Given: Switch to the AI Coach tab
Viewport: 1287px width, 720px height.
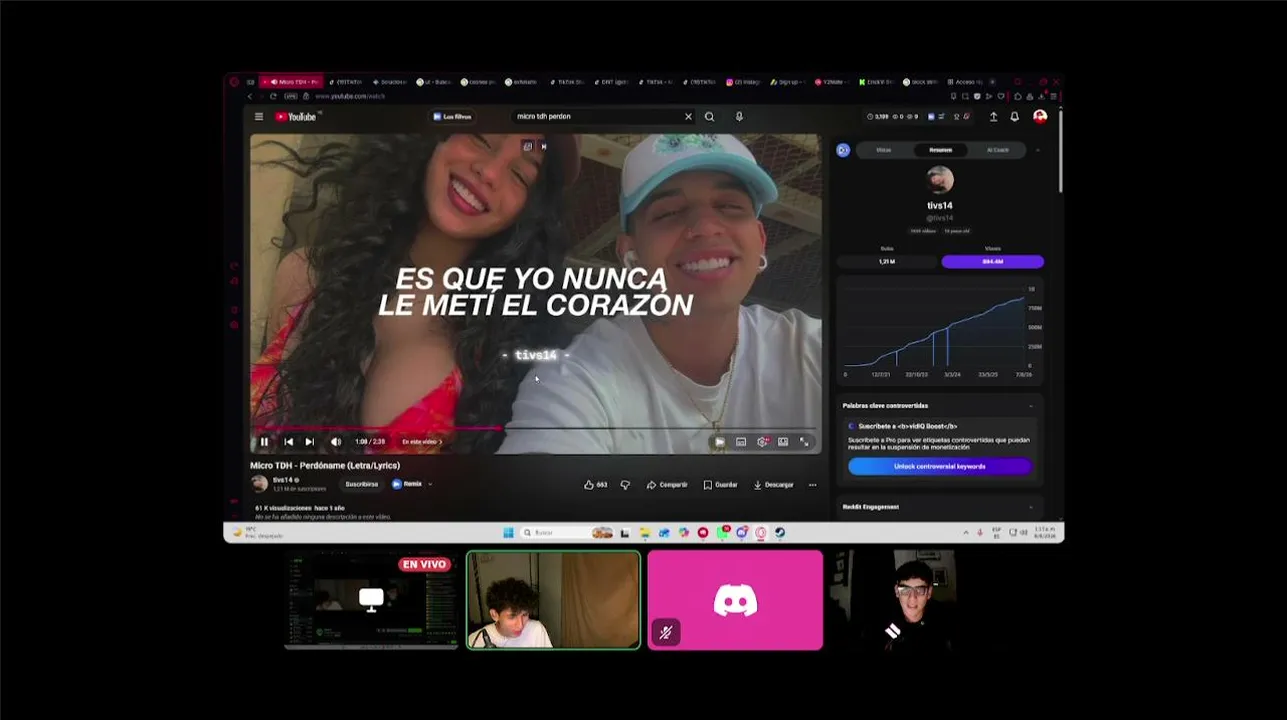Looking at the screenshot, I should click(998, 150).
